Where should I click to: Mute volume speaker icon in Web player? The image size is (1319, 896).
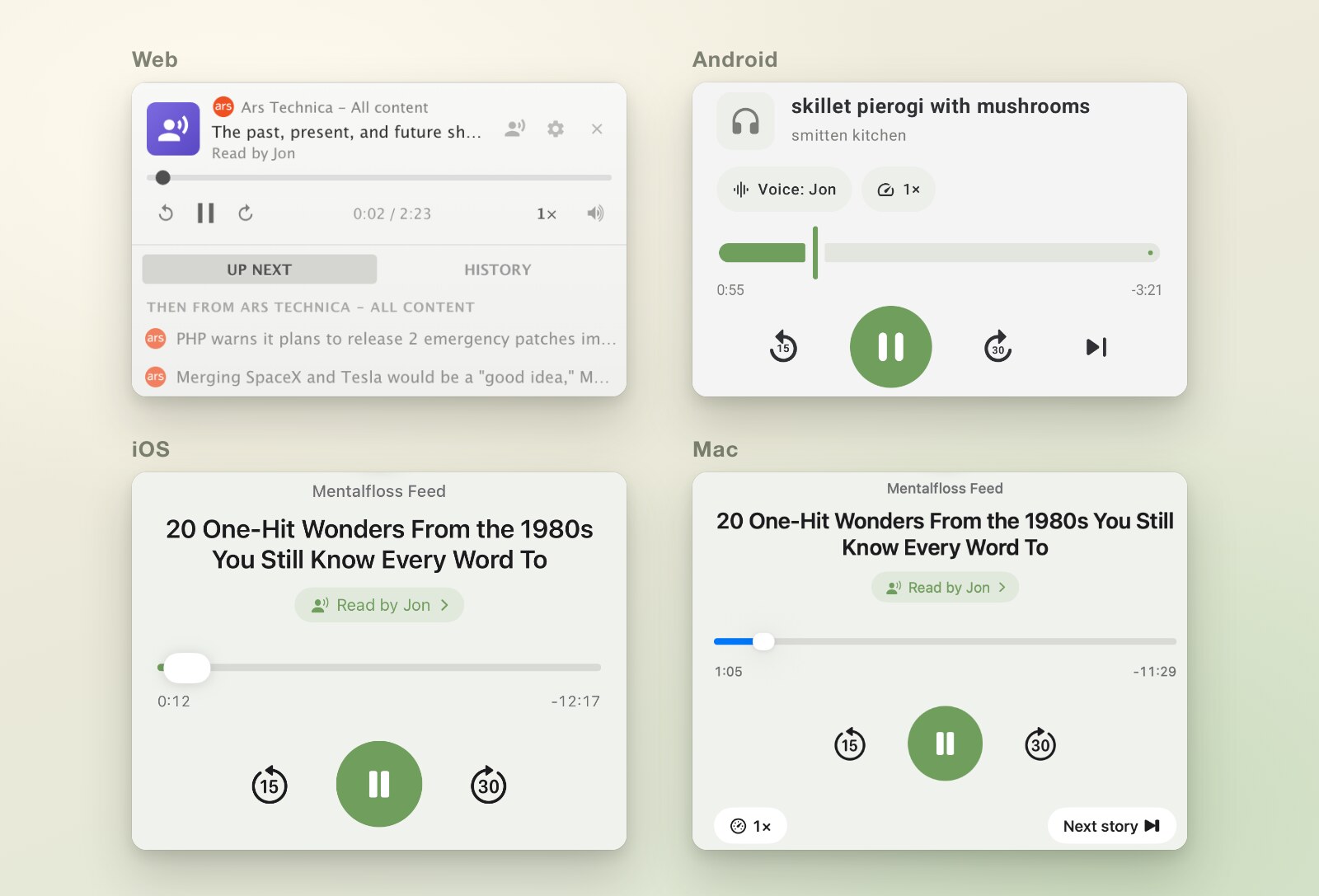point(595,213)
